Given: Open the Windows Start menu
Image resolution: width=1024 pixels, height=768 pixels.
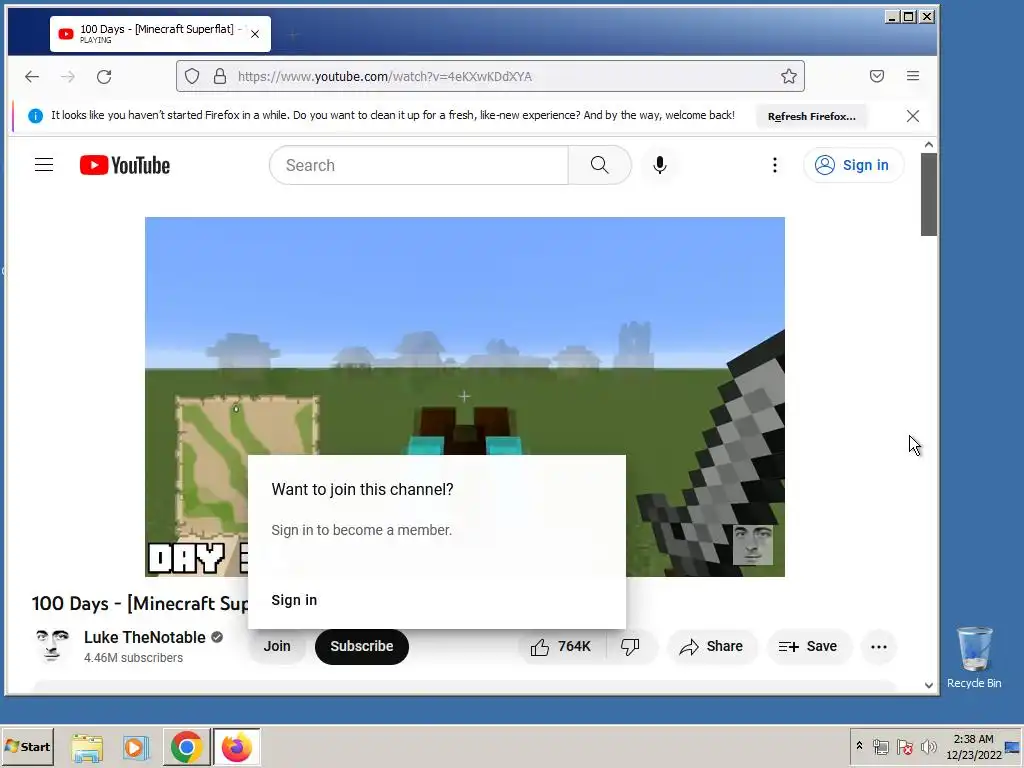Looking at the screenshot, I should 27,746.
